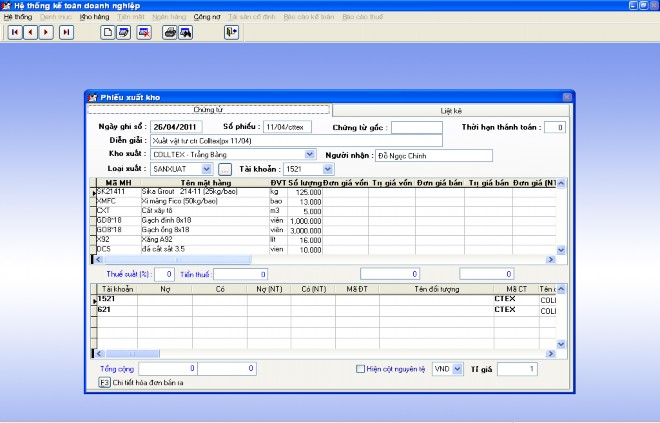The image size is (660, 423).
Task: Click the exit door icon
Action: coord(231,32)
